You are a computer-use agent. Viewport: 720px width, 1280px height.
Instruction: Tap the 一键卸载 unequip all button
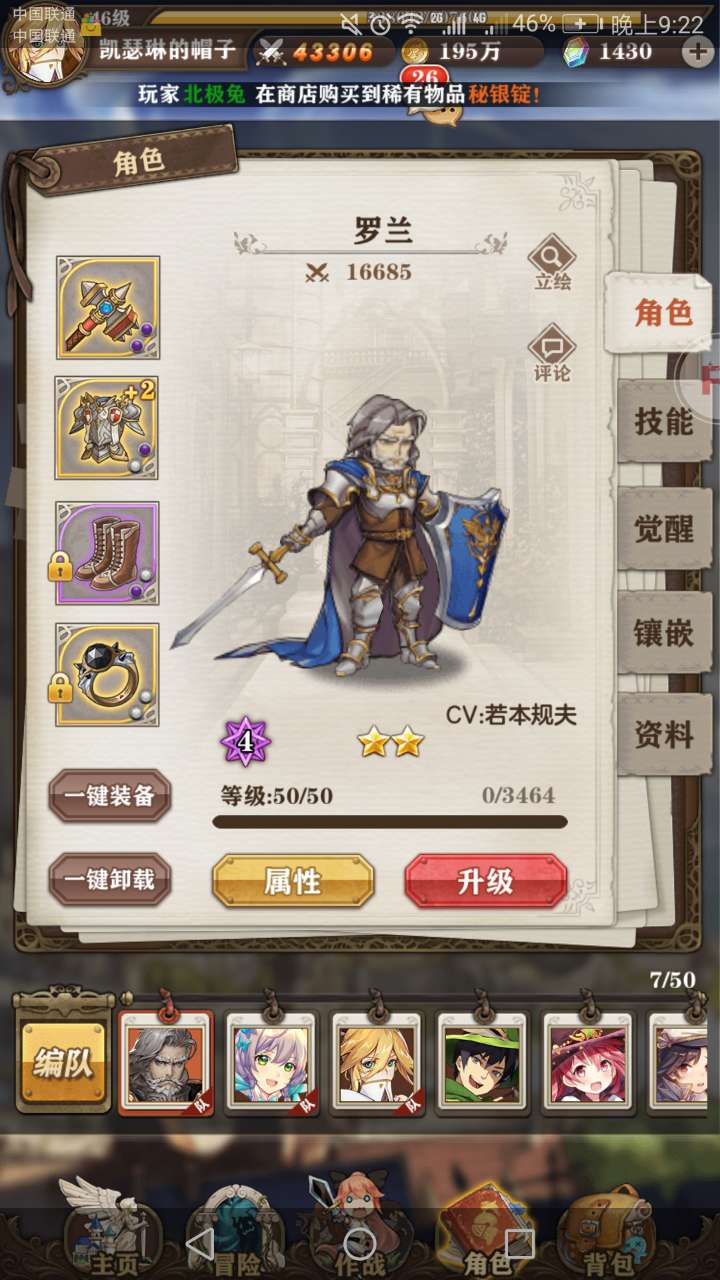pos(110,879)
